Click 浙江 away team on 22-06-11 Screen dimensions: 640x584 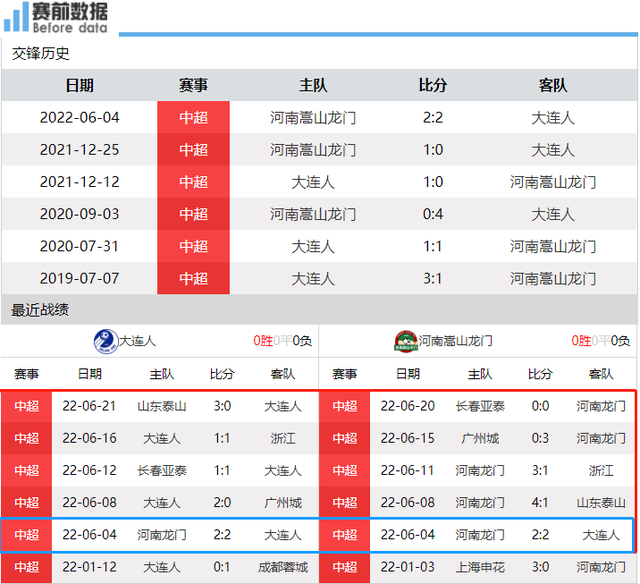[601, 471]
